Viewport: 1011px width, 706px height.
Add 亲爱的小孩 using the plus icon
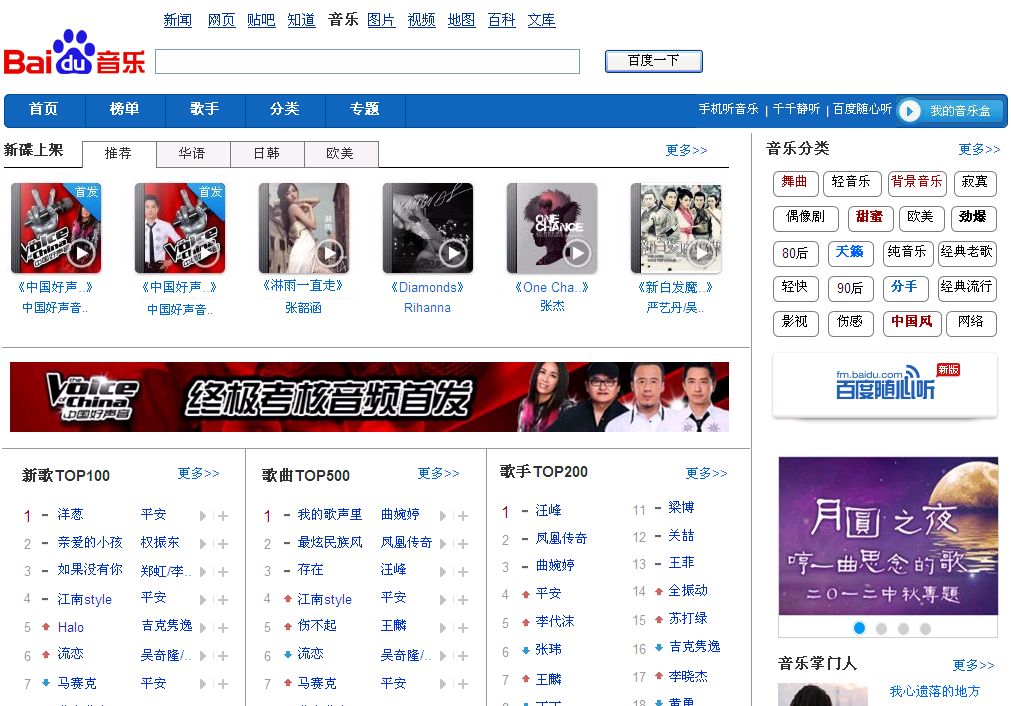pyautogui.click(x=222, y=544)
